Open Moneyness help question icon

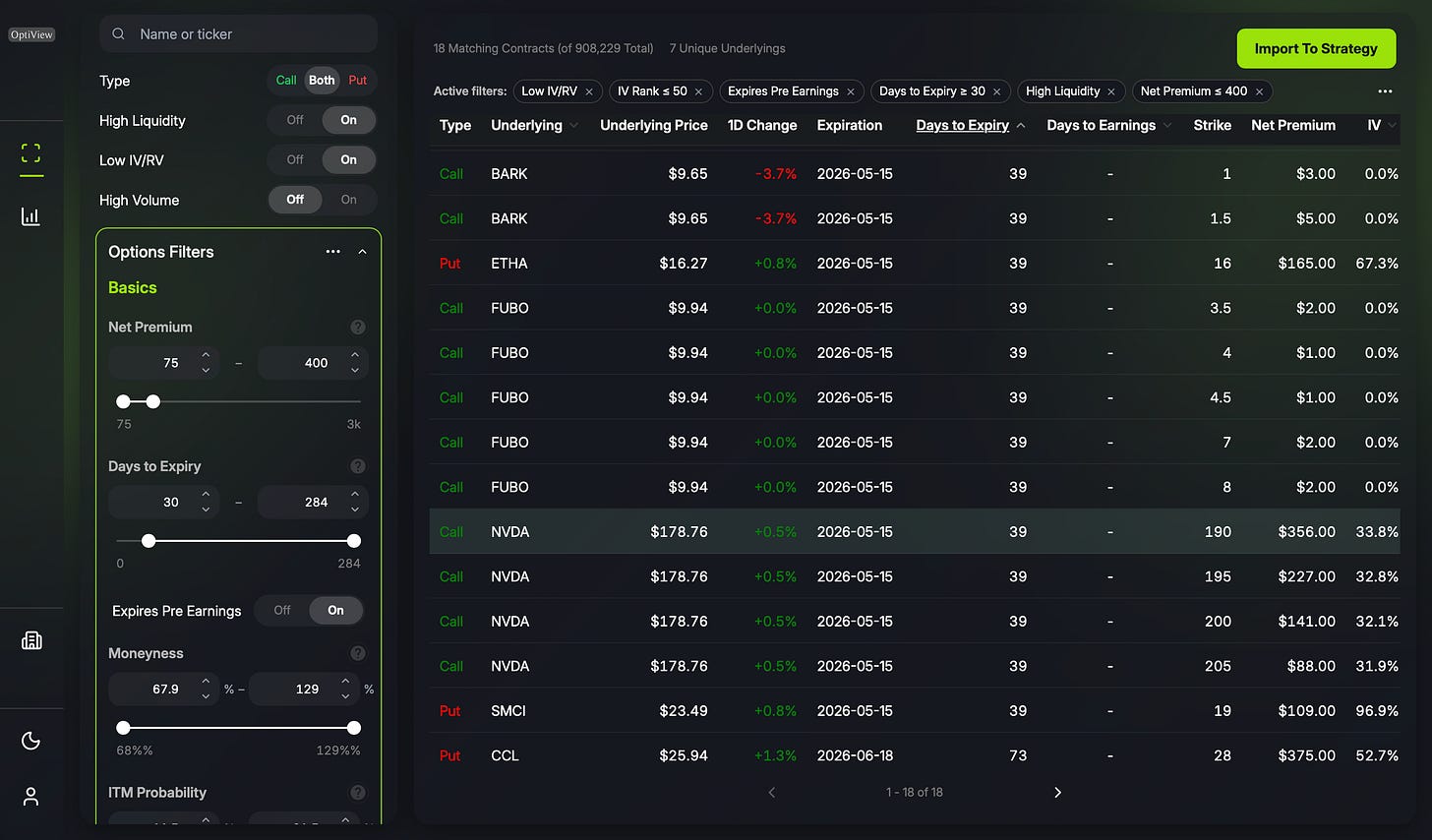358,653
